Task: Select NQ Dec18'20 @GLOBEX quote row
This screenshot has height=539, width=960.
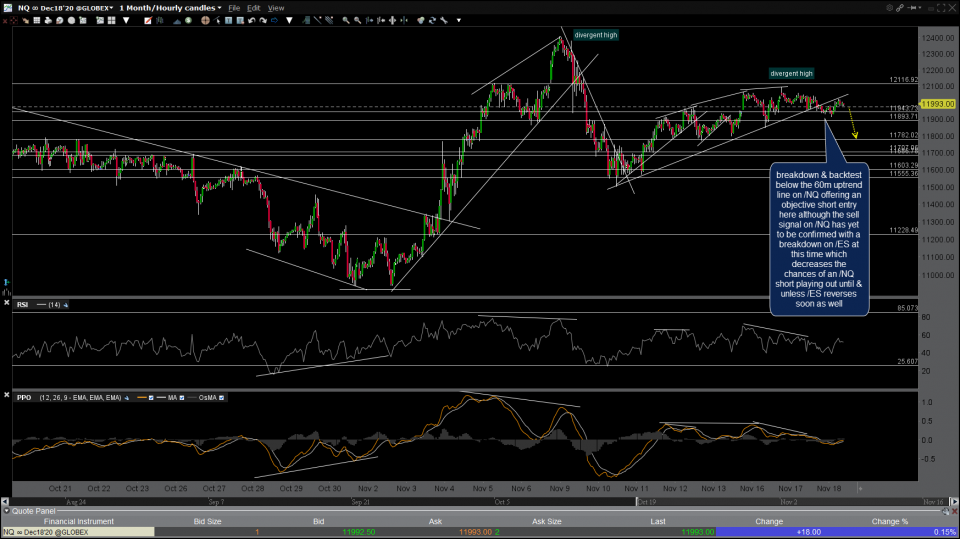Action: (x=480, y=532)
